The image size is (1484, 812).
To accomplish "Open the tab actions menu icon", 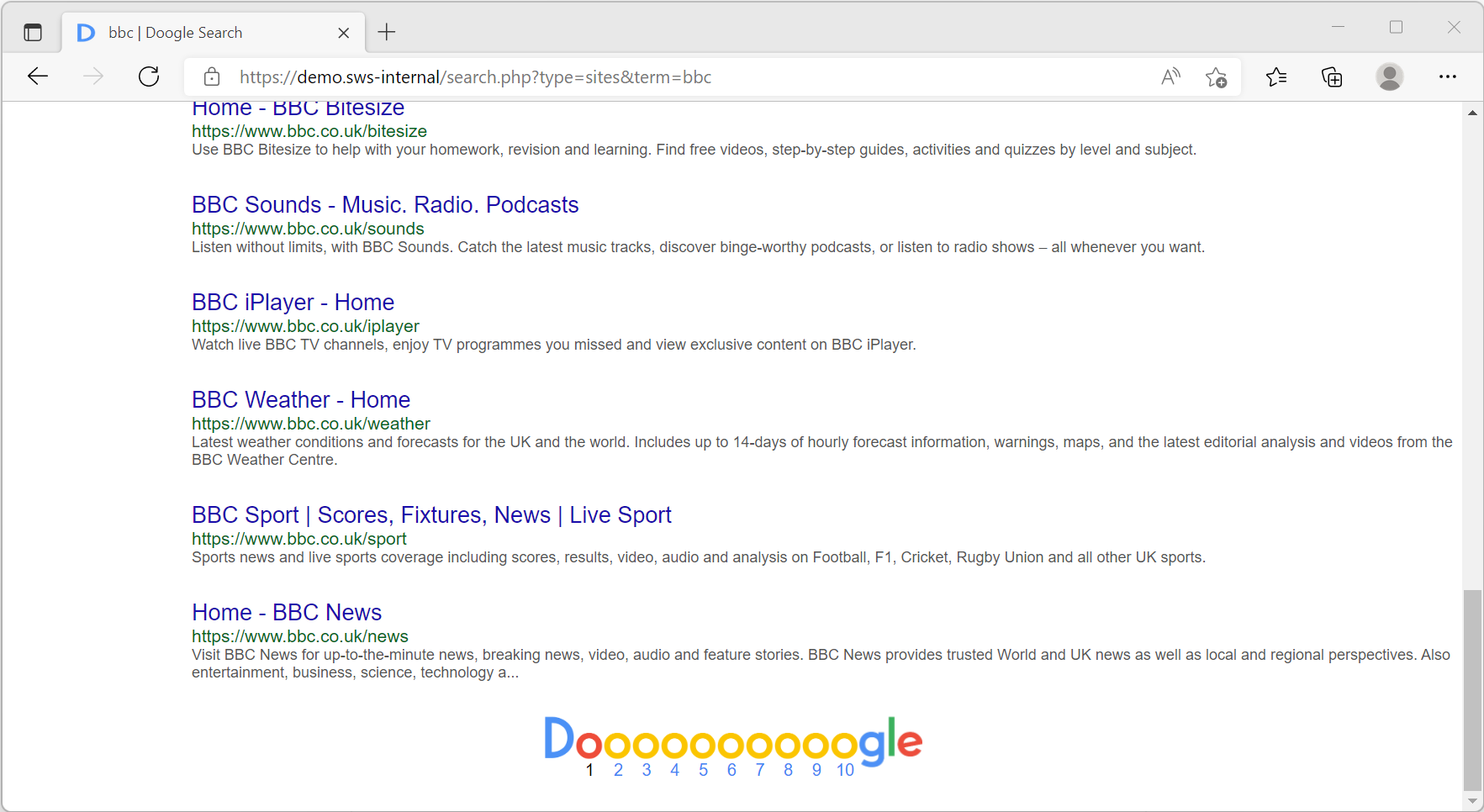I will (x=33, y=33).
